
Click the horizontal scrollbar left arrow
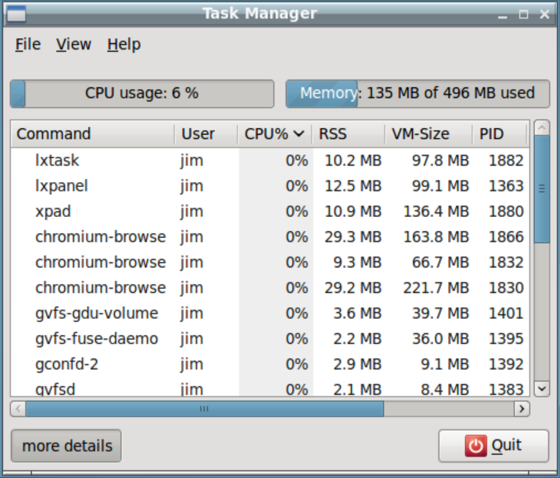(18, 409)
